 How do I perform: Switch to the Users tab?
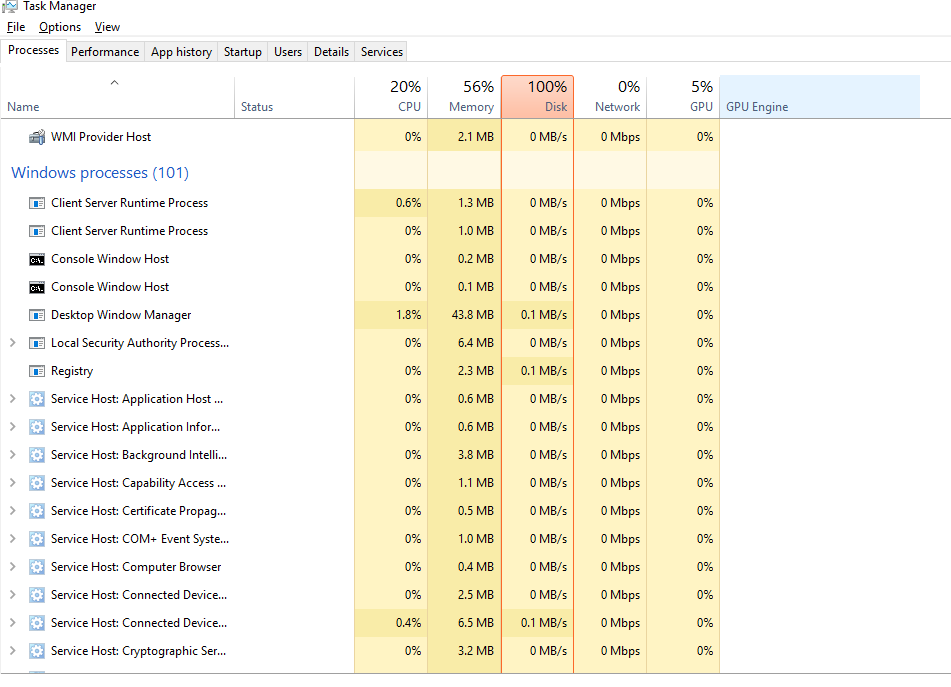[x=287, y=52]
